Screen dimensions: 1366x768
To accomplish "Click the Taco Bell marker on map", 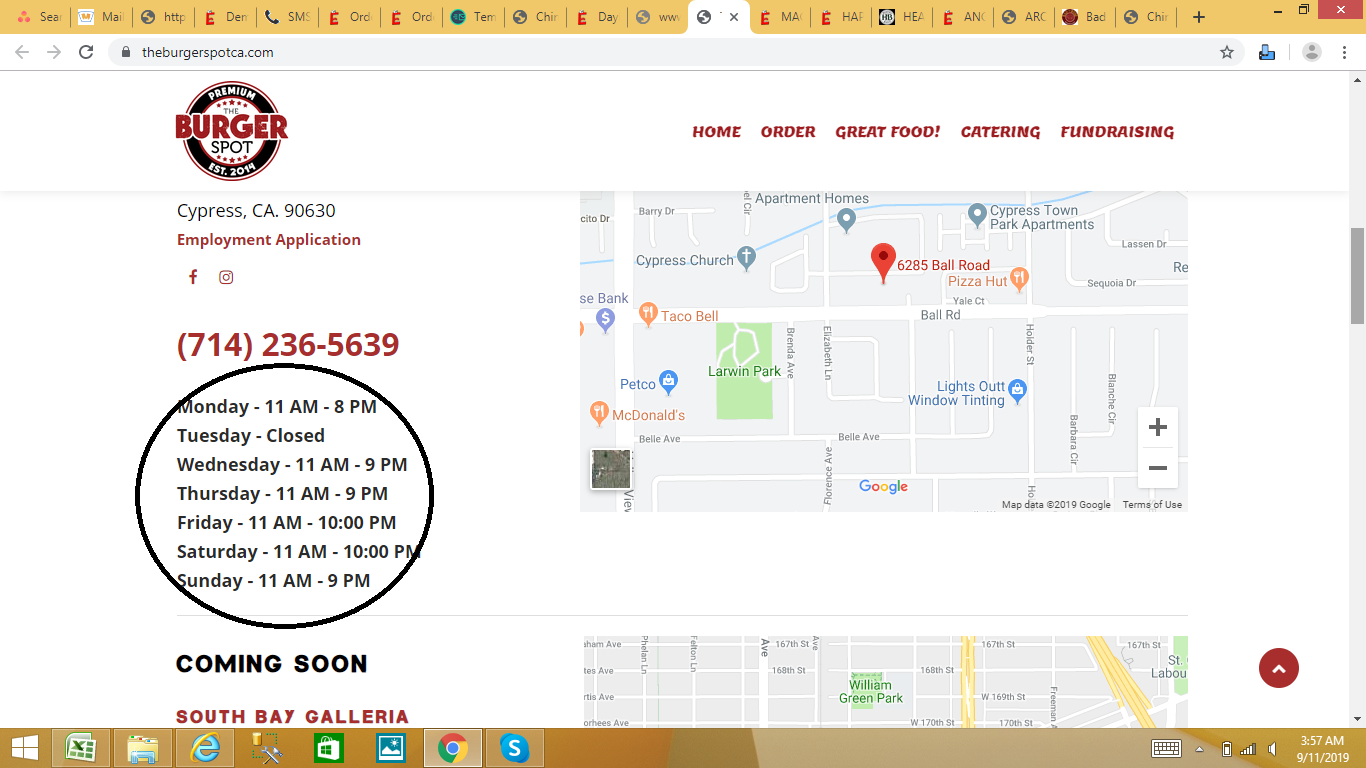I will coord(648,315).
